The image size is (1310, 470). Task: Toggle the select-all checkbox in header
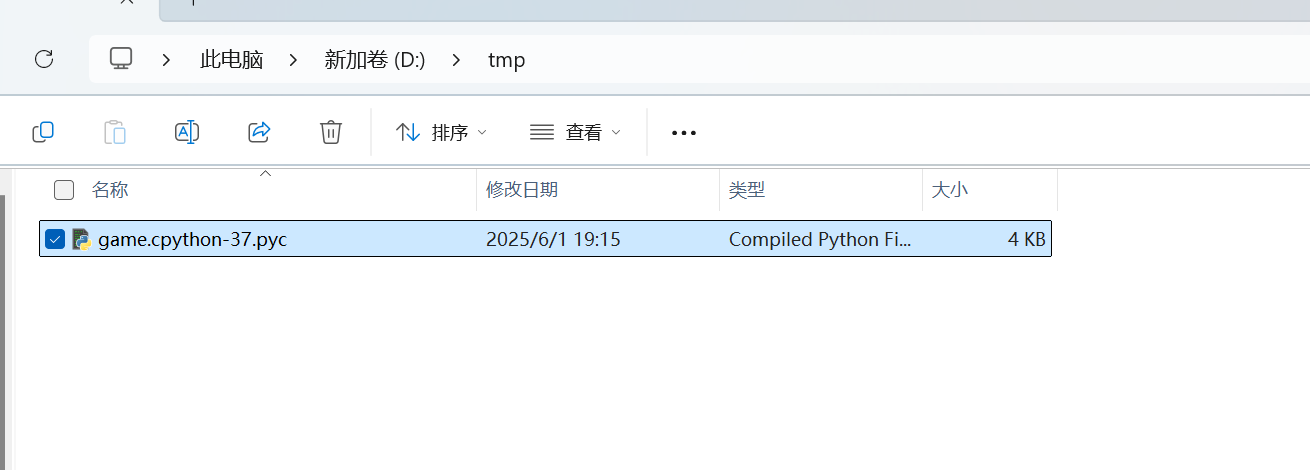point(64,190)
